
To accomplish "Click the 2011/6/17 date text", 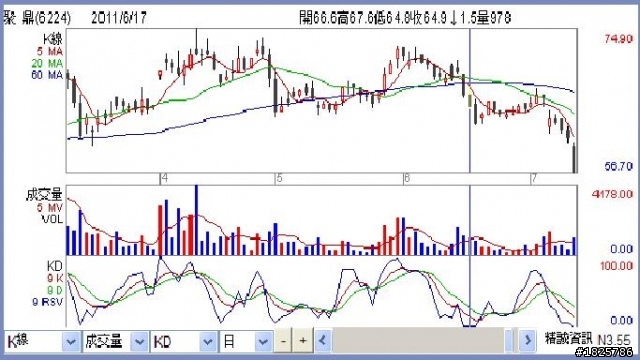I will 119,18.
